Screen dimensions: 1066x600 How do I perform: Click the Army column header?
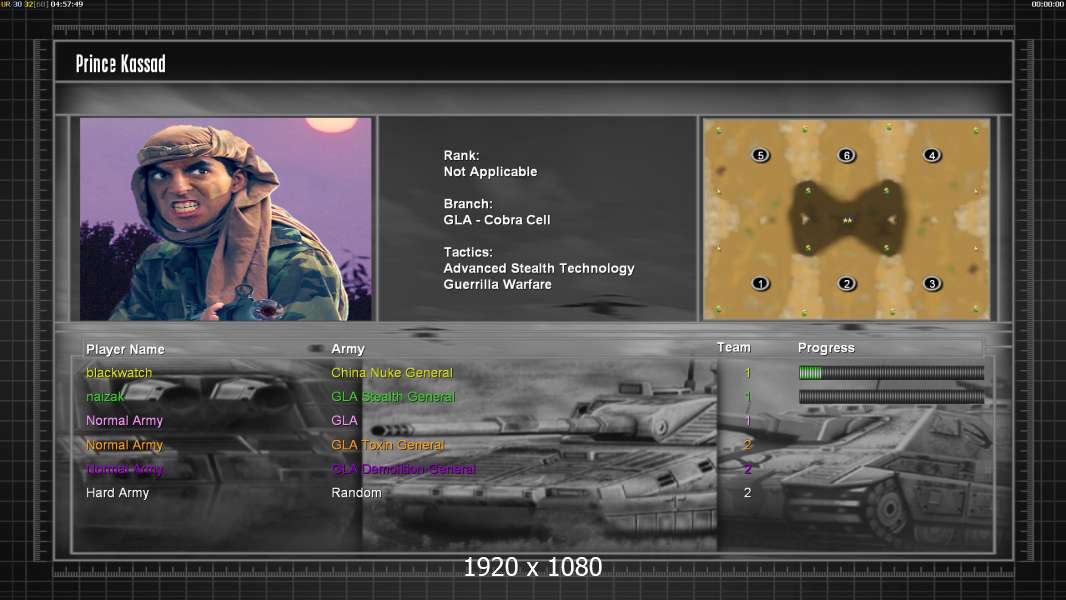(x=348, y=349)
